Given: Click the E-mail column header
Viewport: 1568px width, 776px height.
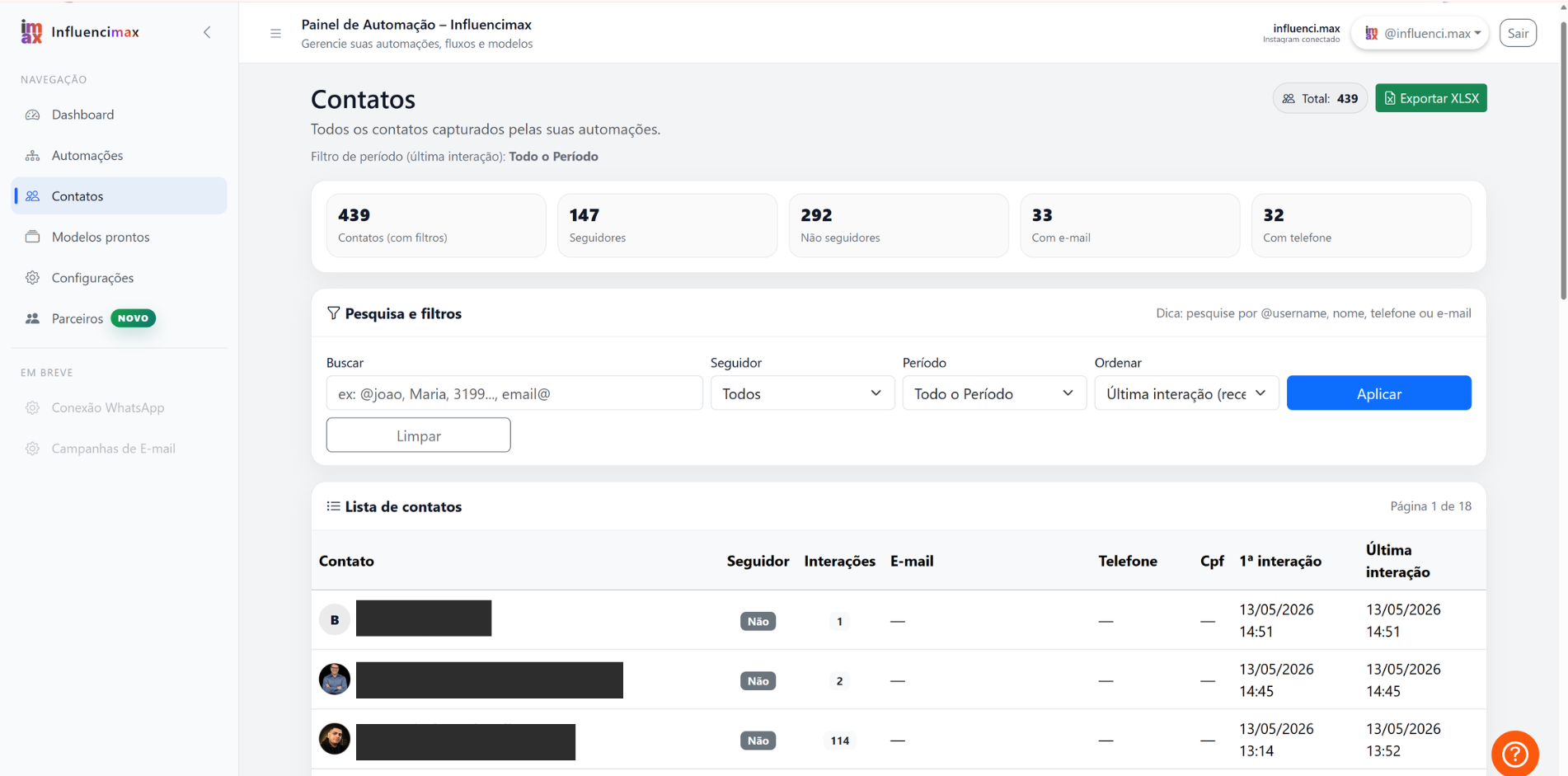Looking at the screenshot, I should (912, 561).
